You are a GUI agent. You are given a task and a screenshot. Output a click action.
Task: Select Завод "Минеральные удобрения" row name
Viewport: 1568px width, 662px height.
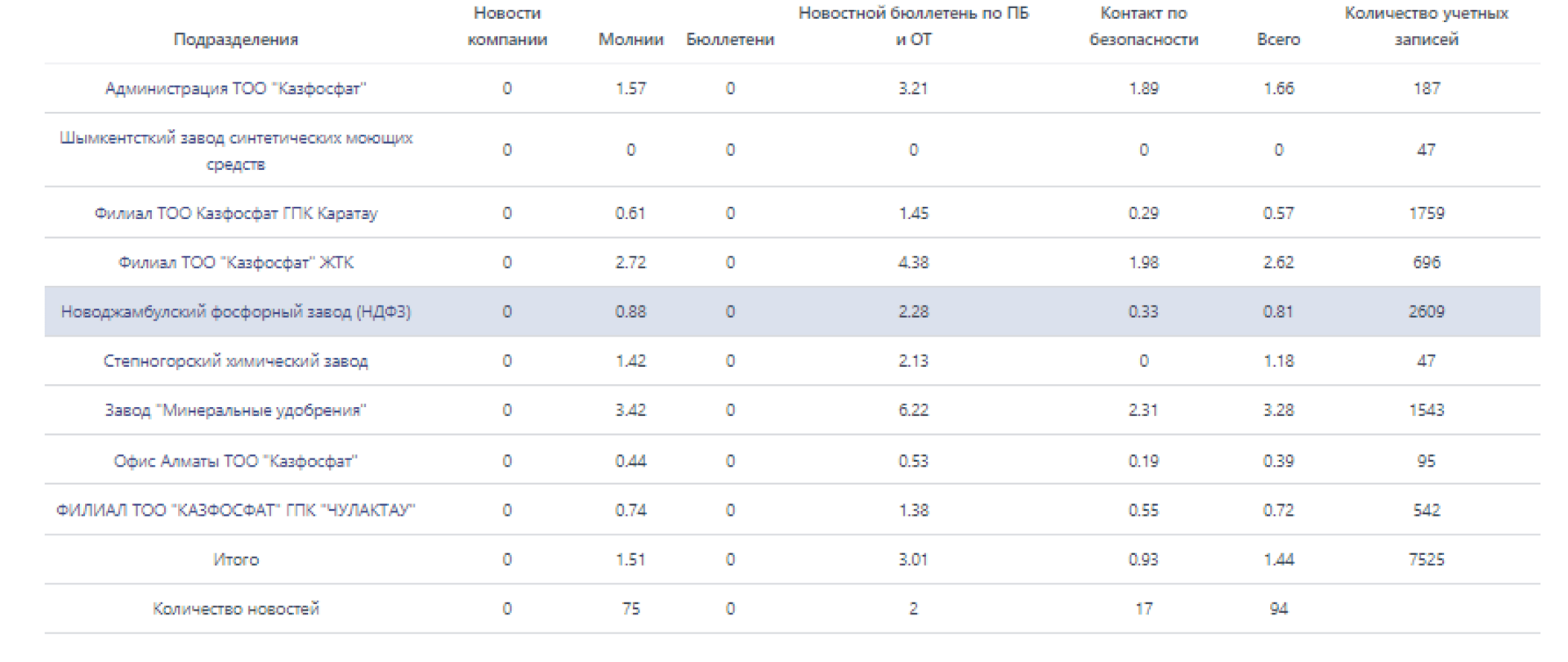click(235, 410)
